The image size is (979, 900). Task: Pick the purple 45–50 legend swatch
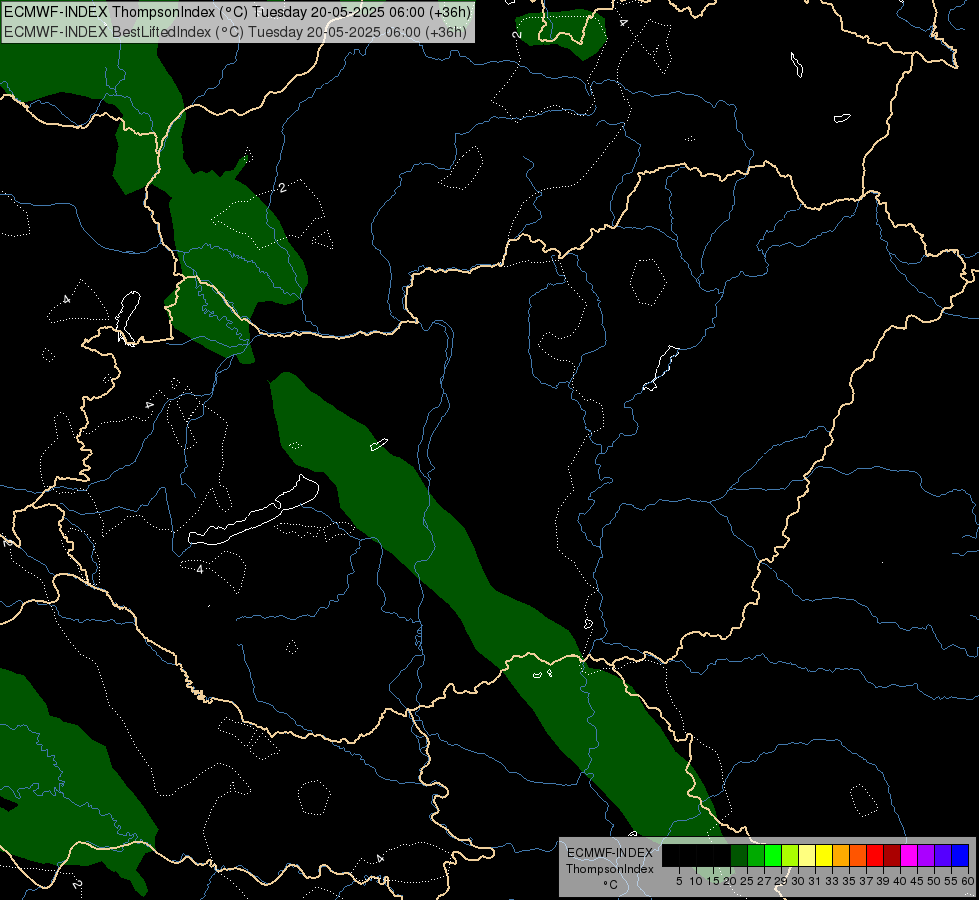pyautogui.click(x=926, y=856)
